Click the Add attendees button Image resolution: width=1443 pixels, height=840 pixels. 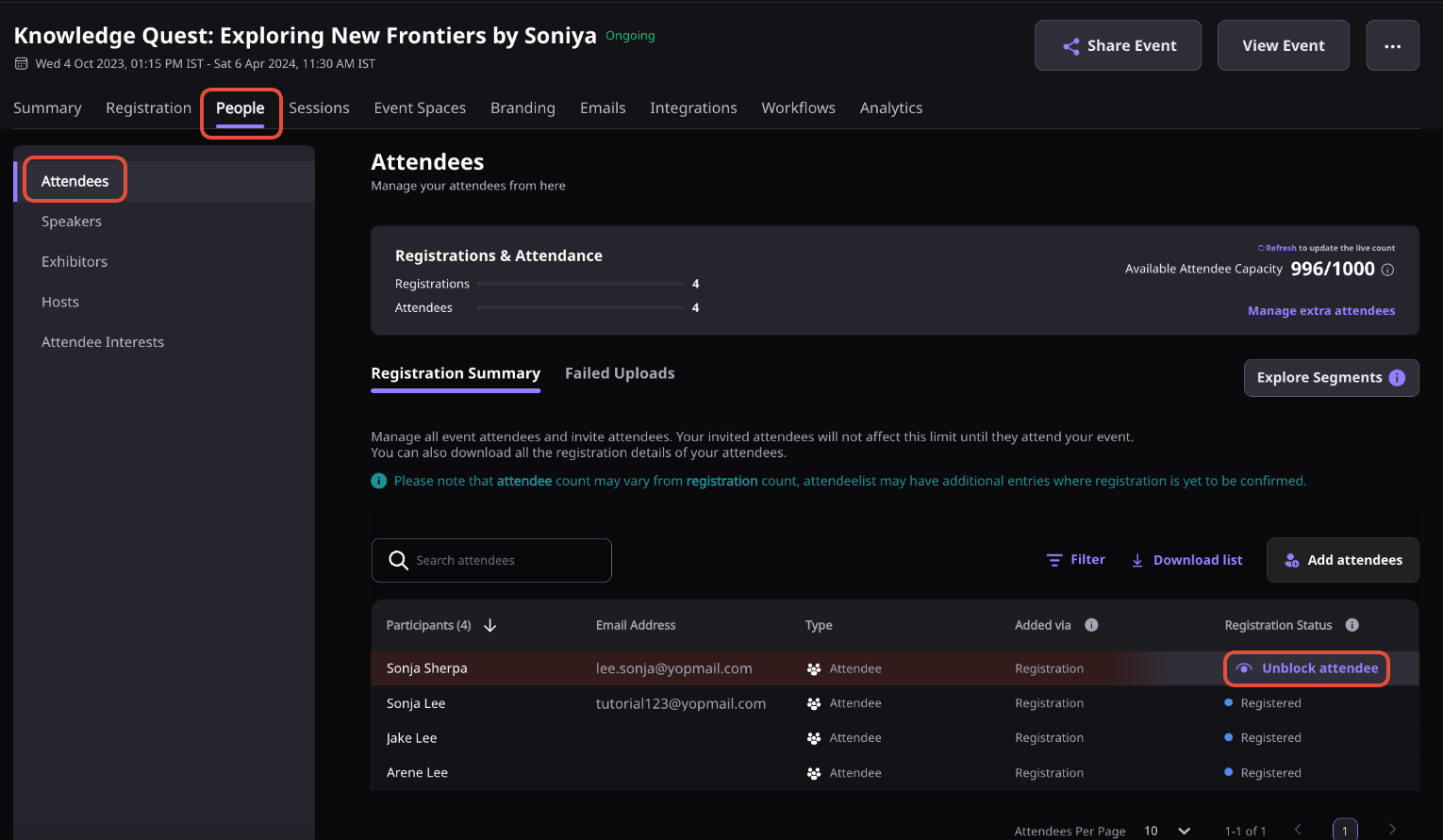click(1342, 560)
